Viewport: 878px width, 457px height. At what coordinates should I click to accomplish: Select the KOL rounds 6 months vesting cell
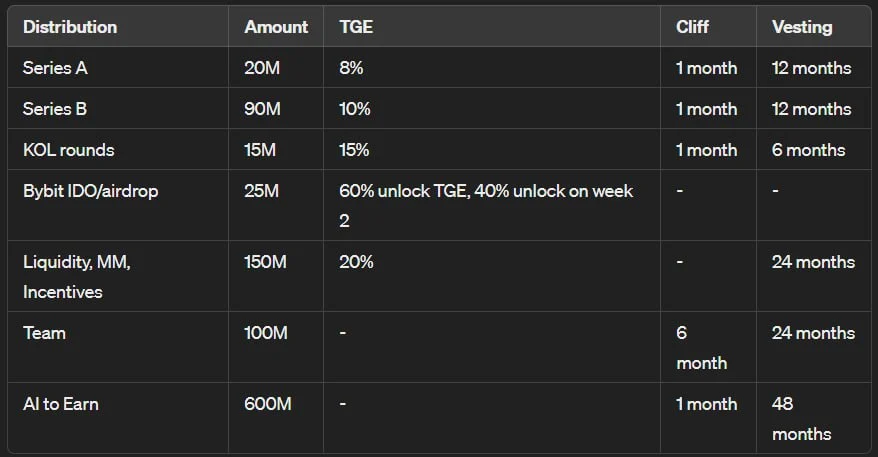pyautogui.click(x=808, y=150)
